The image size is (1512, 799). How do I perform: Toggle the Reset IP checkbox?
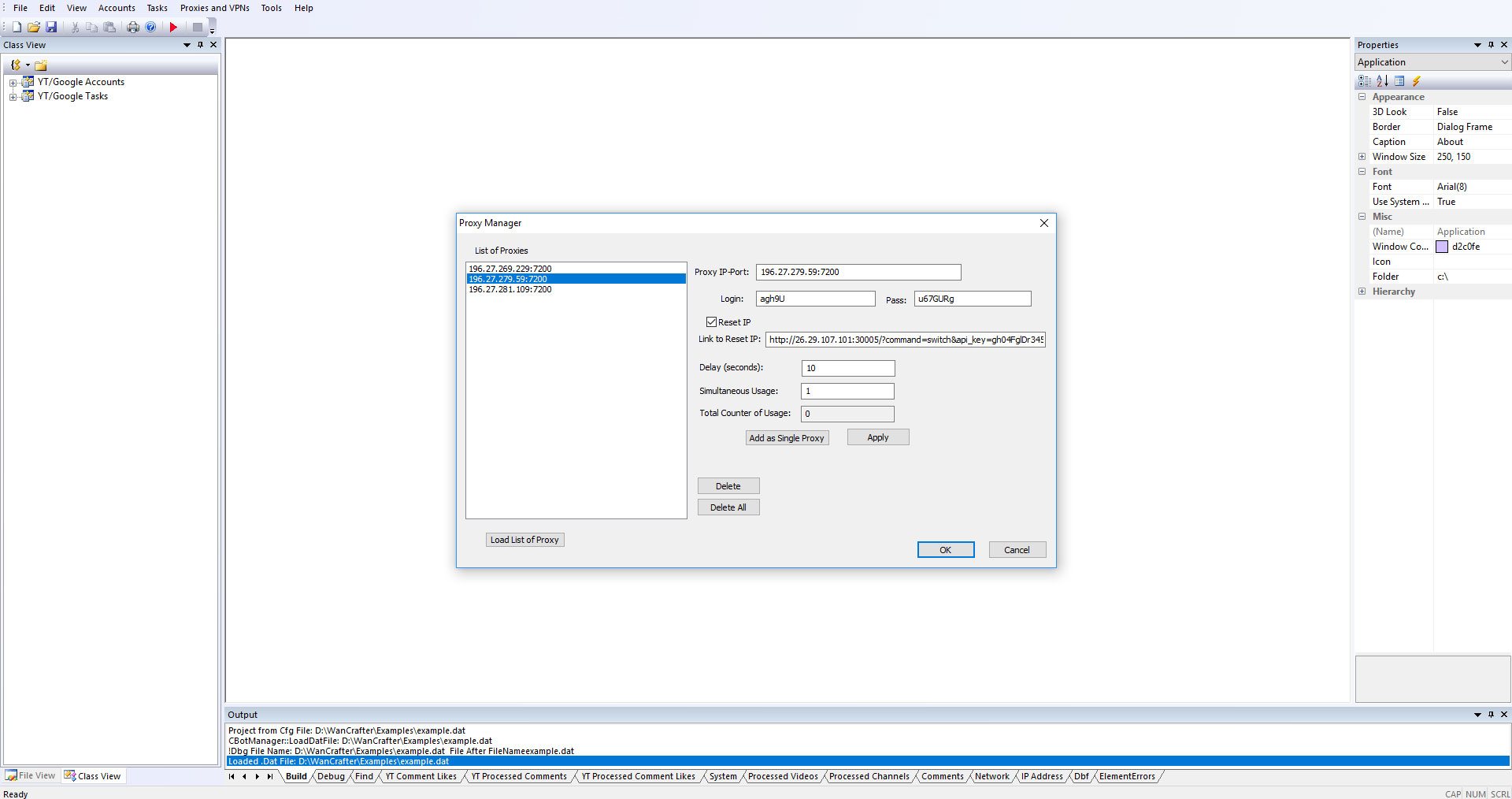pos(711,322)
